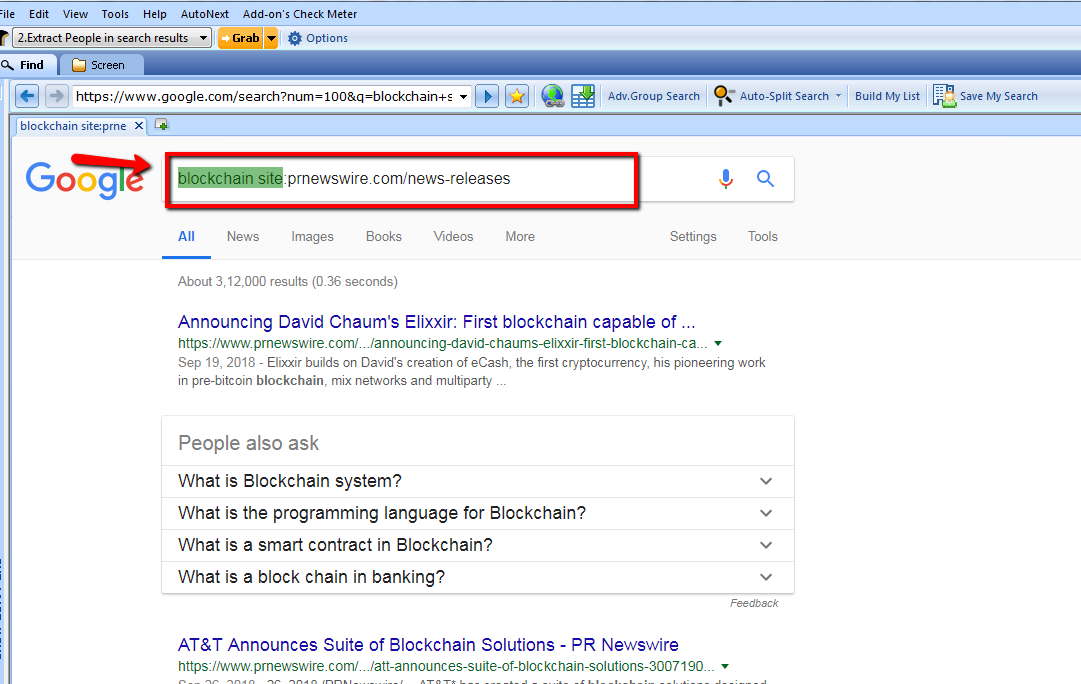
Task: Click the star favorites icon
Action: tap(516, 96)
